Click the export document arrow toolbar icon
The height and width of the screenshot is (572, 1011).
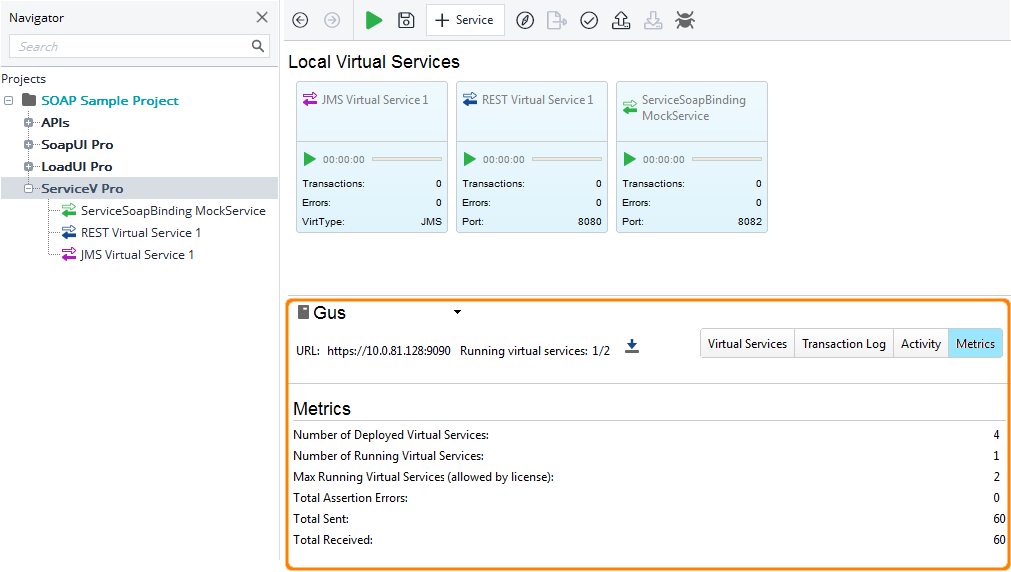[556, 21]
